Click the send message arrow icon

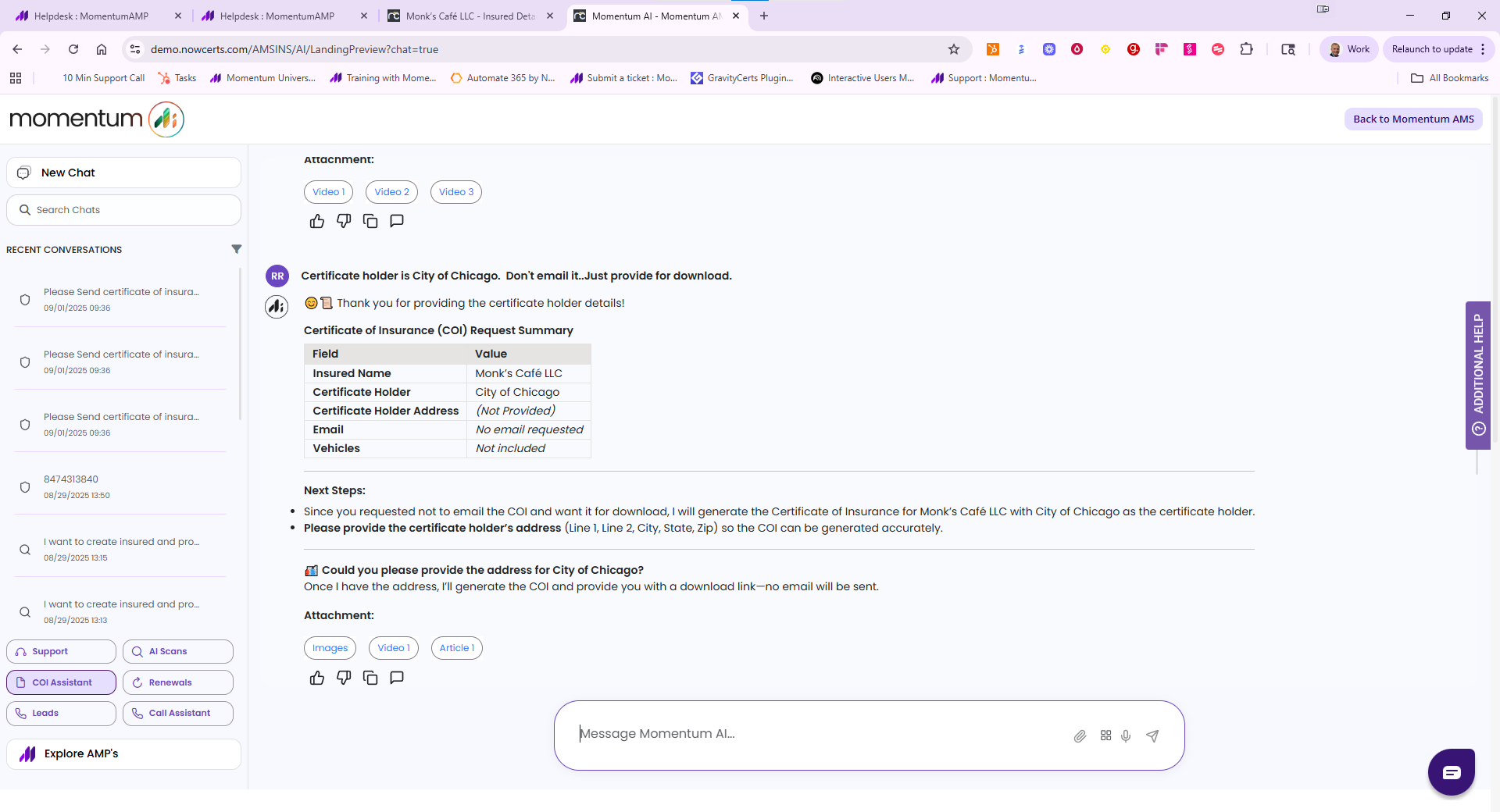pos(1152,735)
